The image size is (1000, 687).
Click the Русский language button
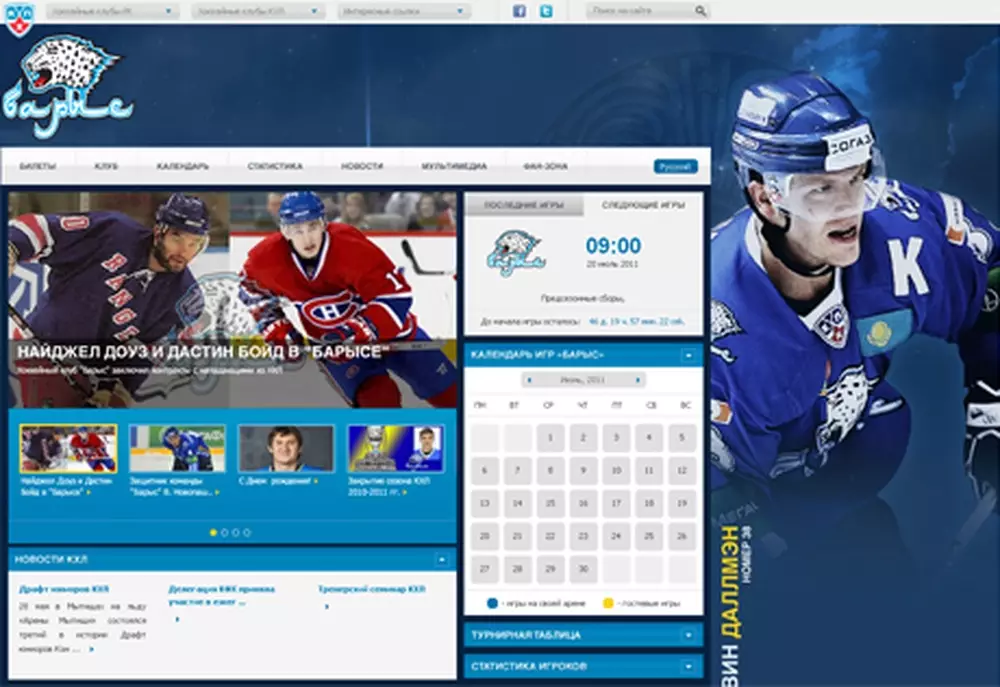tap(675, 166)
